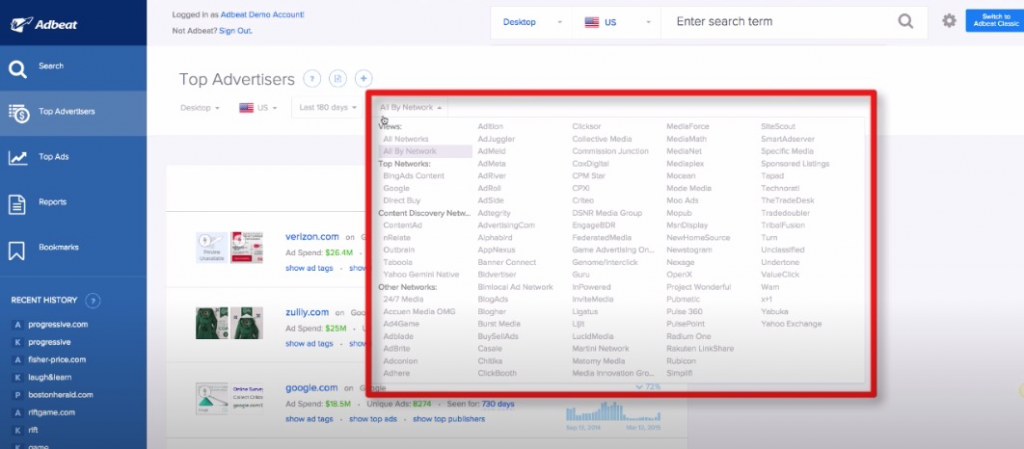
Task: Open google.com advertiser link
Action: pos(312,388)
